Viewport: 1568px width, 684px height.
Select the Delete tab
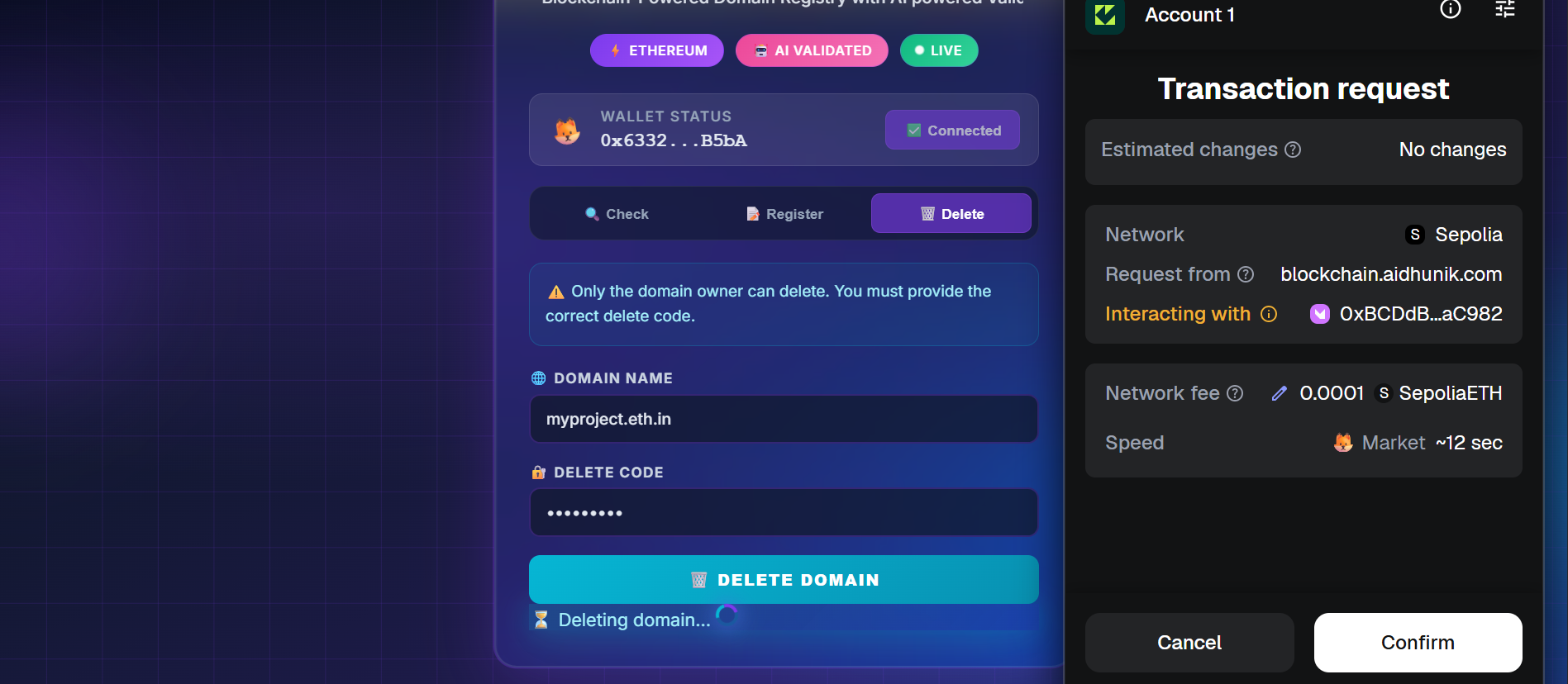(x=951, y=214)
